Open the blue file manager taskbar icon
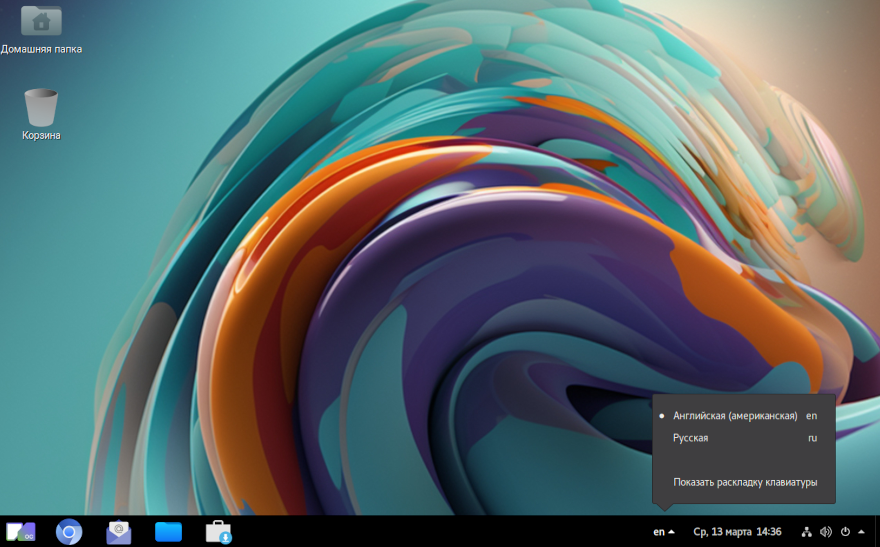Screen dimensions: 880x547 click(x=169, y=532)
